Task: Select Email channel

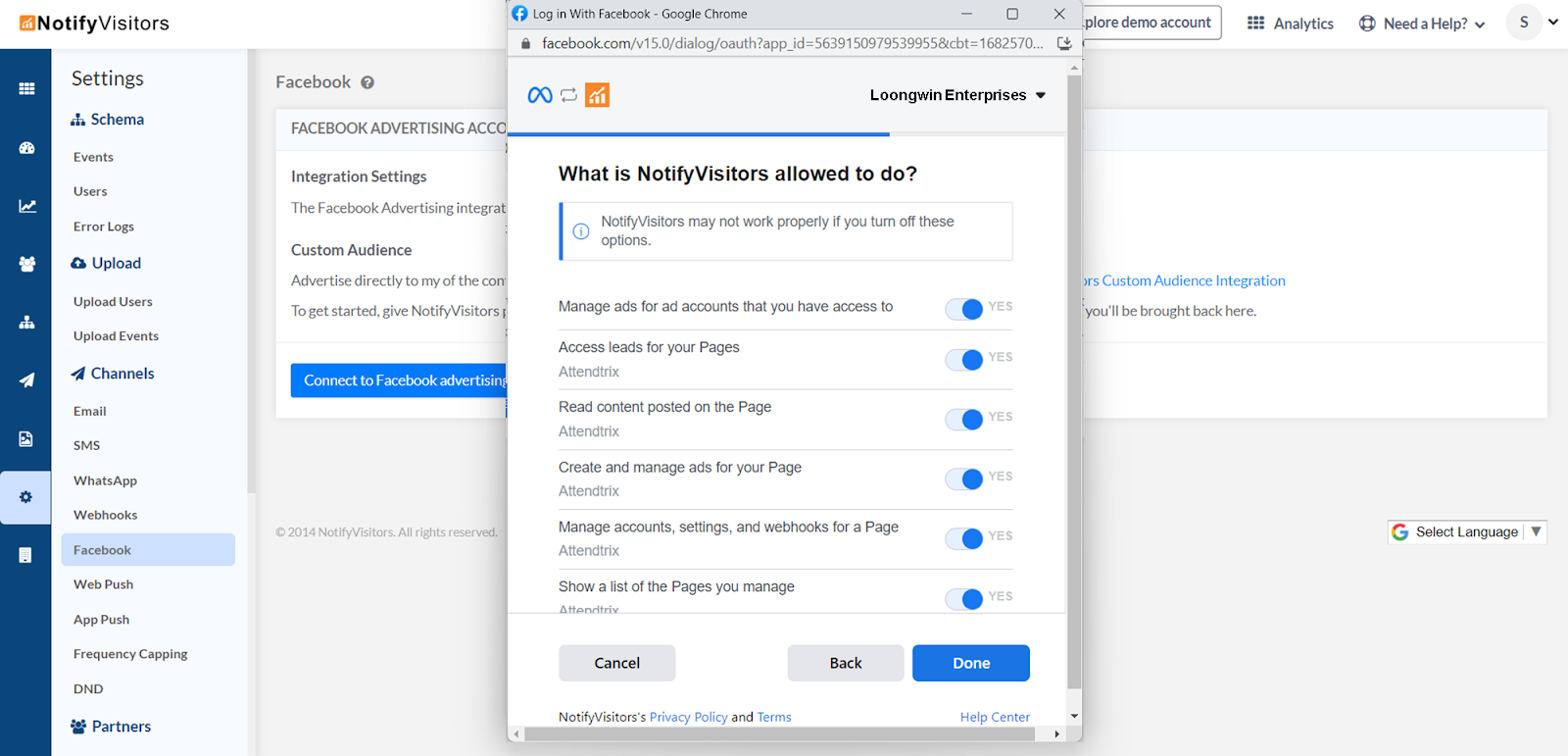Action: [x=89, y=411]
